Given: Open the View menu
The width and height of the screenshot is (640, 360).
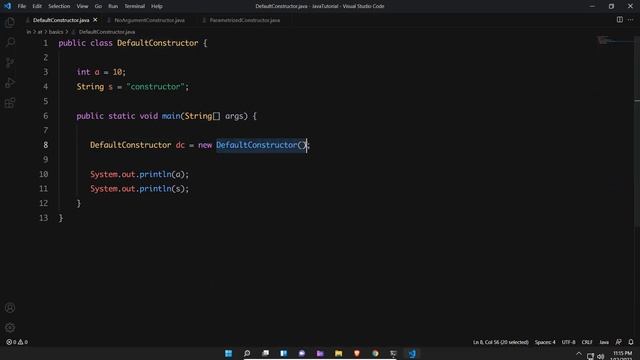Looking at the screenshot, I should (82, 6).
